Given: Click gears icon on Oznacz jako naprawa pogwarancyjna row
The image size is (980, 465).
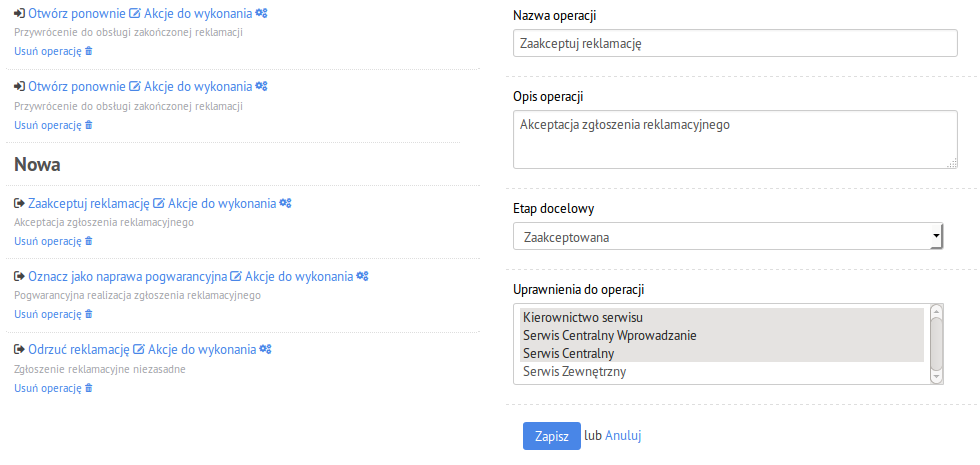Looking at the screenshot, I should point(362,276).
